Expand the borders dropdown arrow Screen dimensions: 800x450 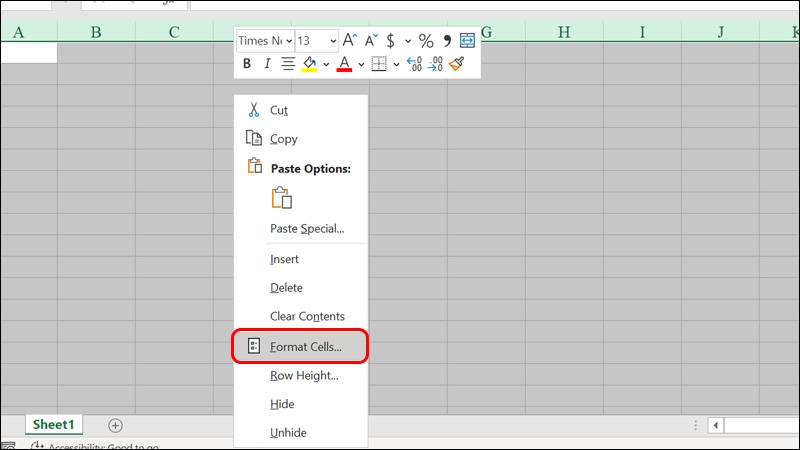(396, 64)
